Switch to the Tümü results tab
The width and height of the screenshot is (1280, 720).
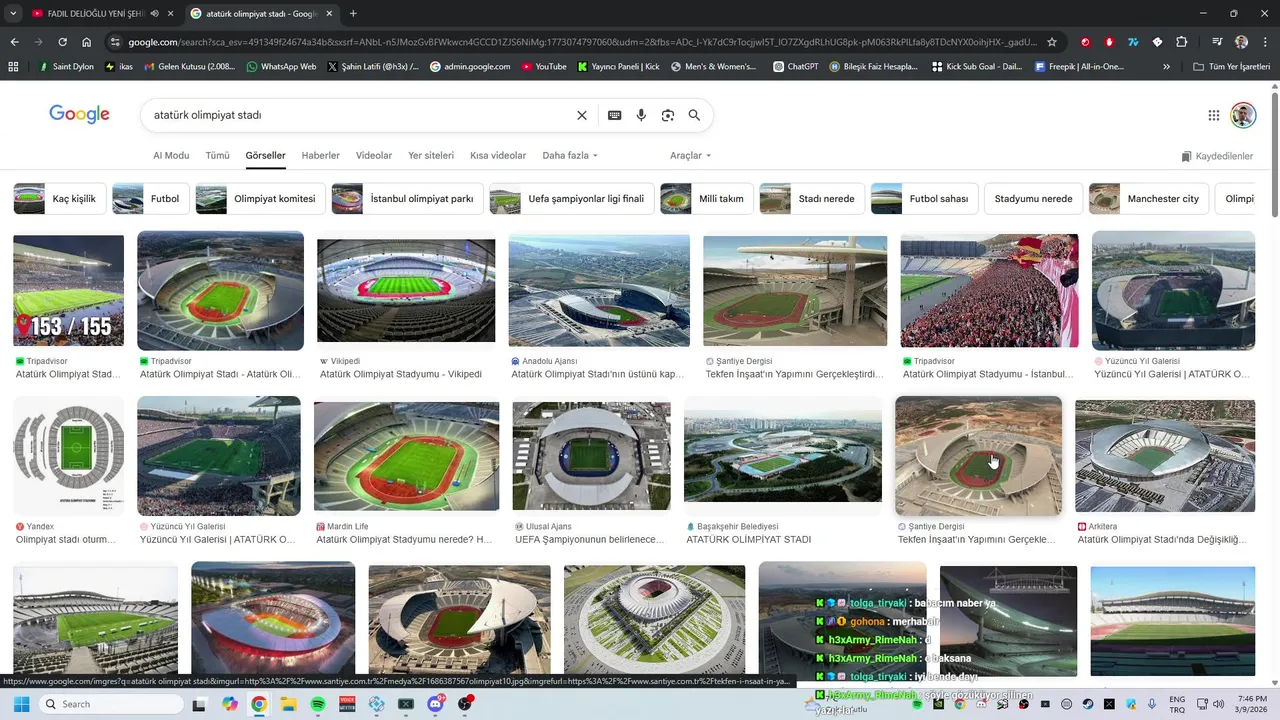click(217, 156)
